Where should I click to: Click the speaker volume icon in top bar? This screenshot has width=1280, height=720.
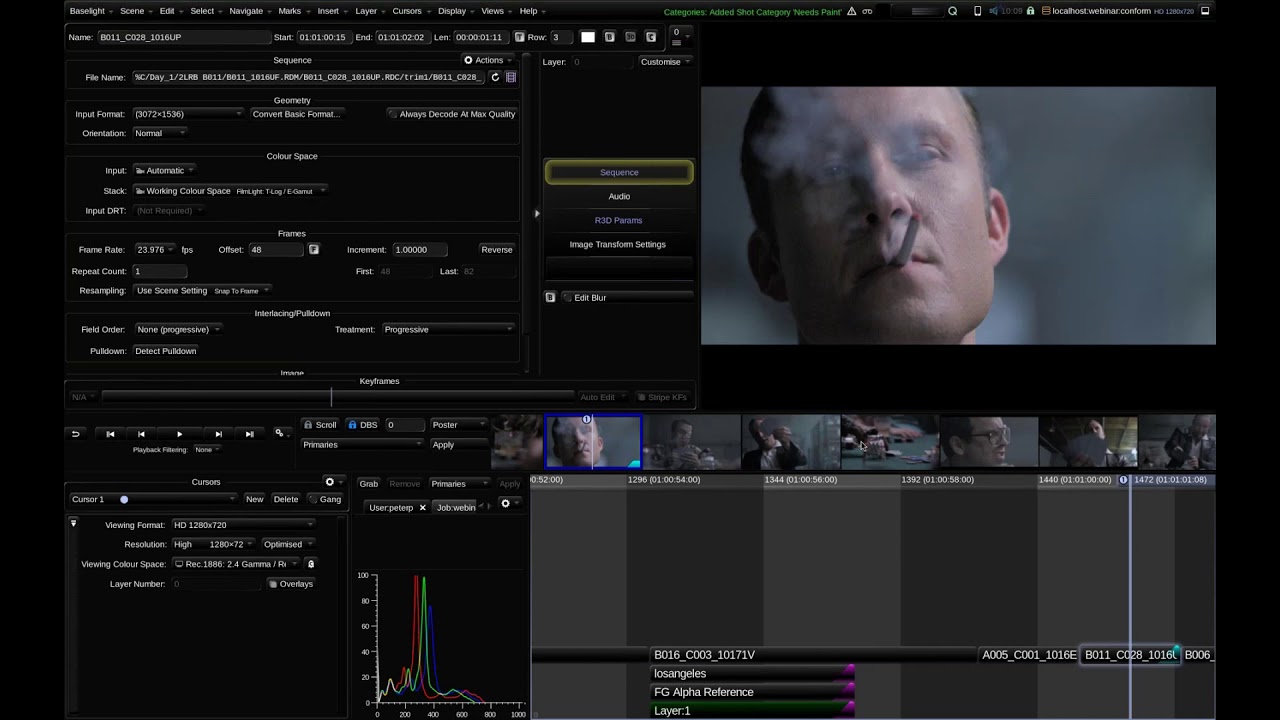pos(993,11)
